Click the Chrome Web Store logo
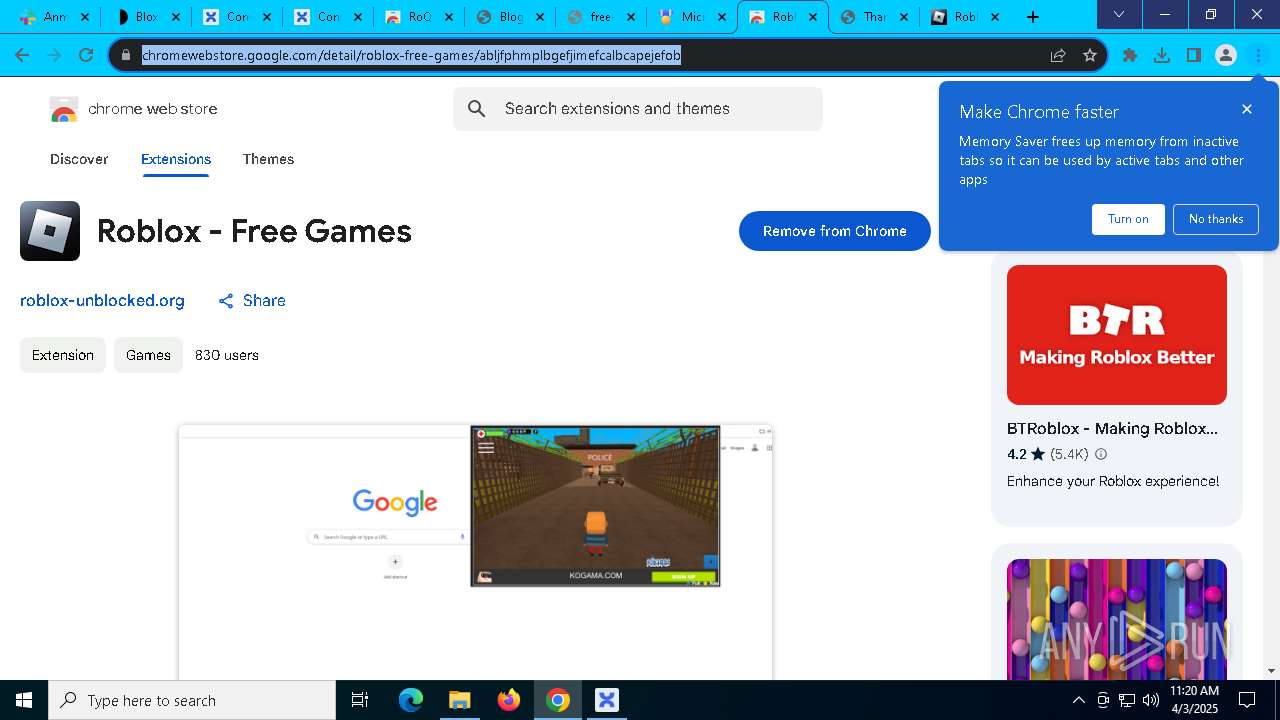Viewport: 1280px width, 720px height. (64, 109)
